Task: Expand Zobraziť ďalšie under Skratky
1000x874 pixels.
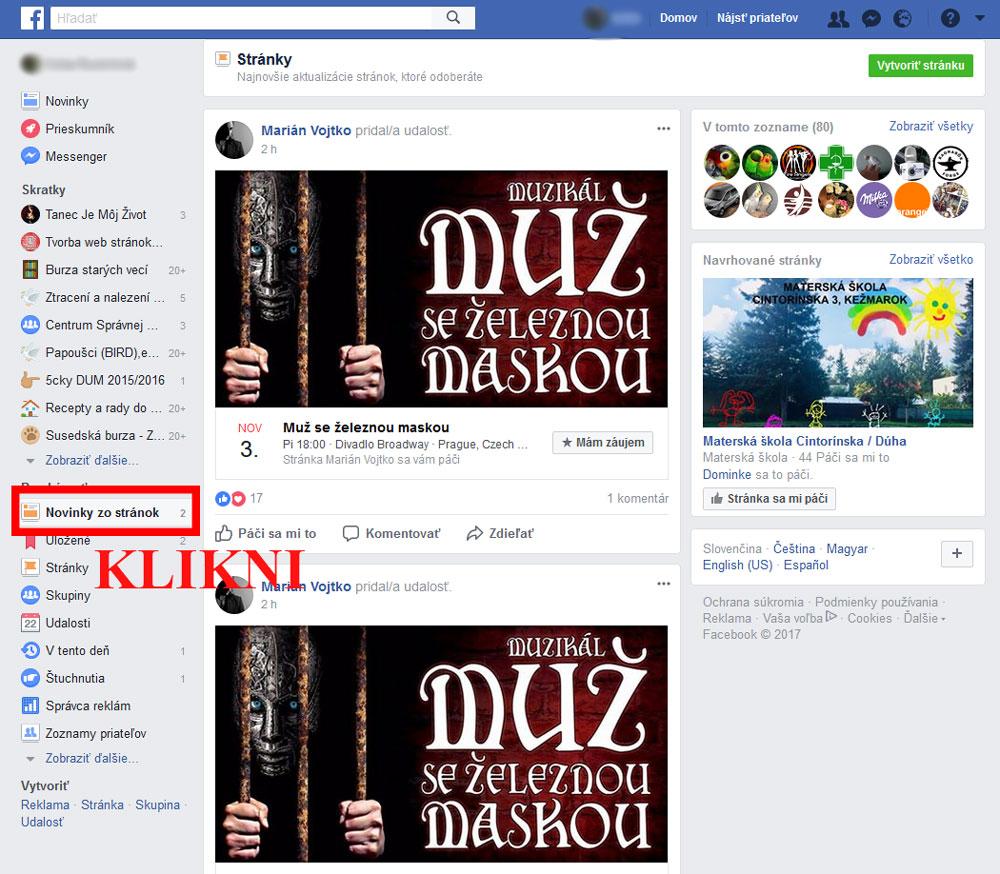Action: 91,460
